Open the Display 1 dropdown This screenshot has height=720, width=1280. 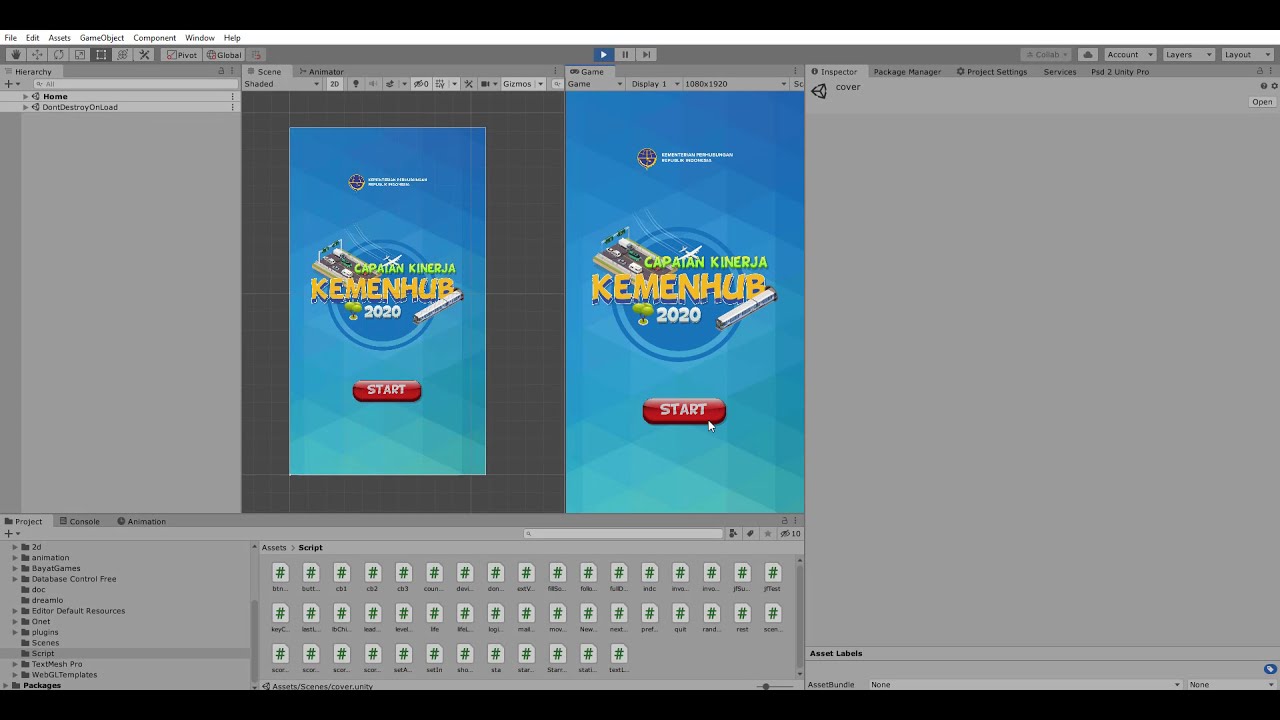[655, 84]
